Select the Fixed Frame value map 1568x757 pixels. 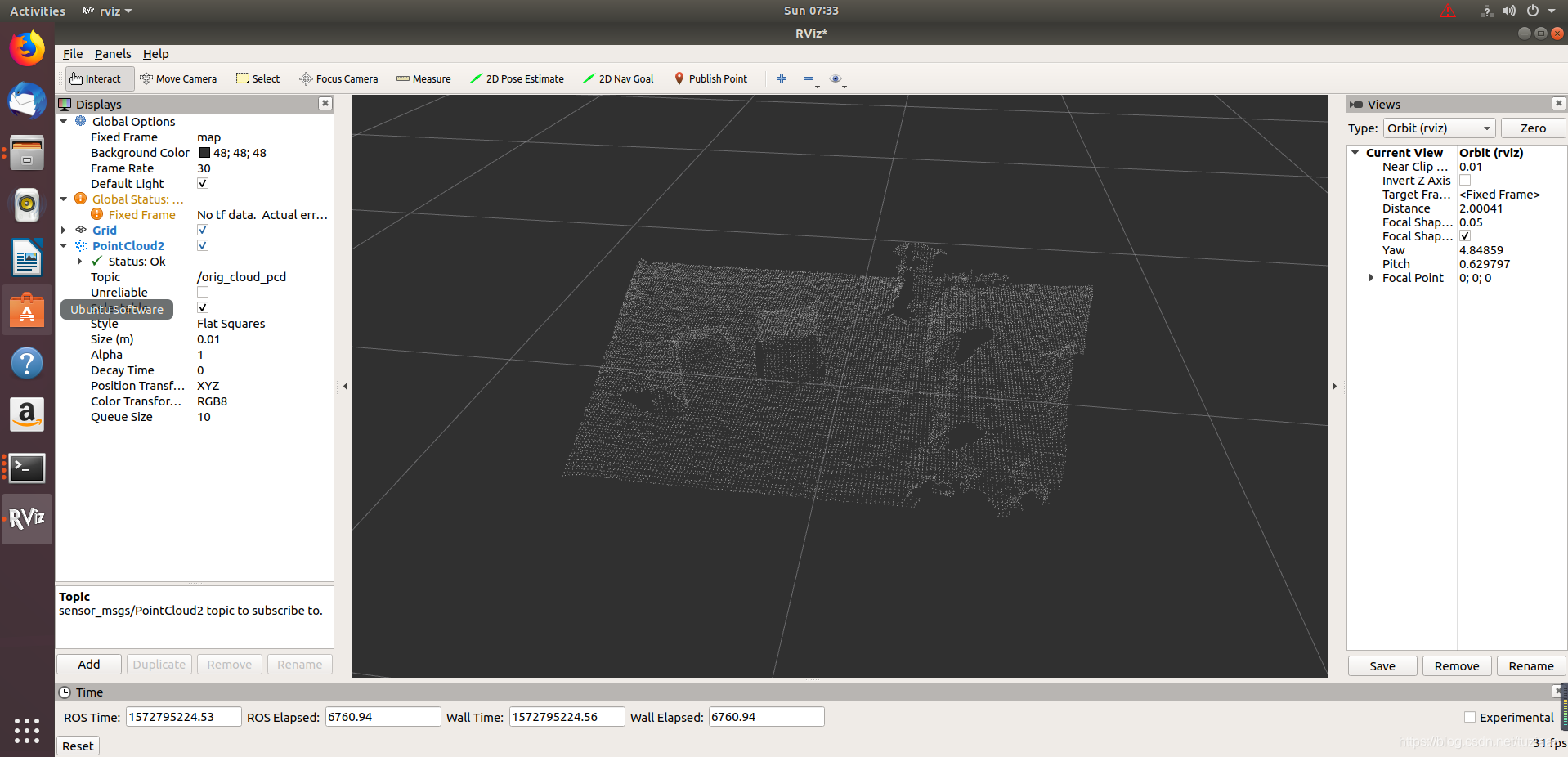coord(208,137)
